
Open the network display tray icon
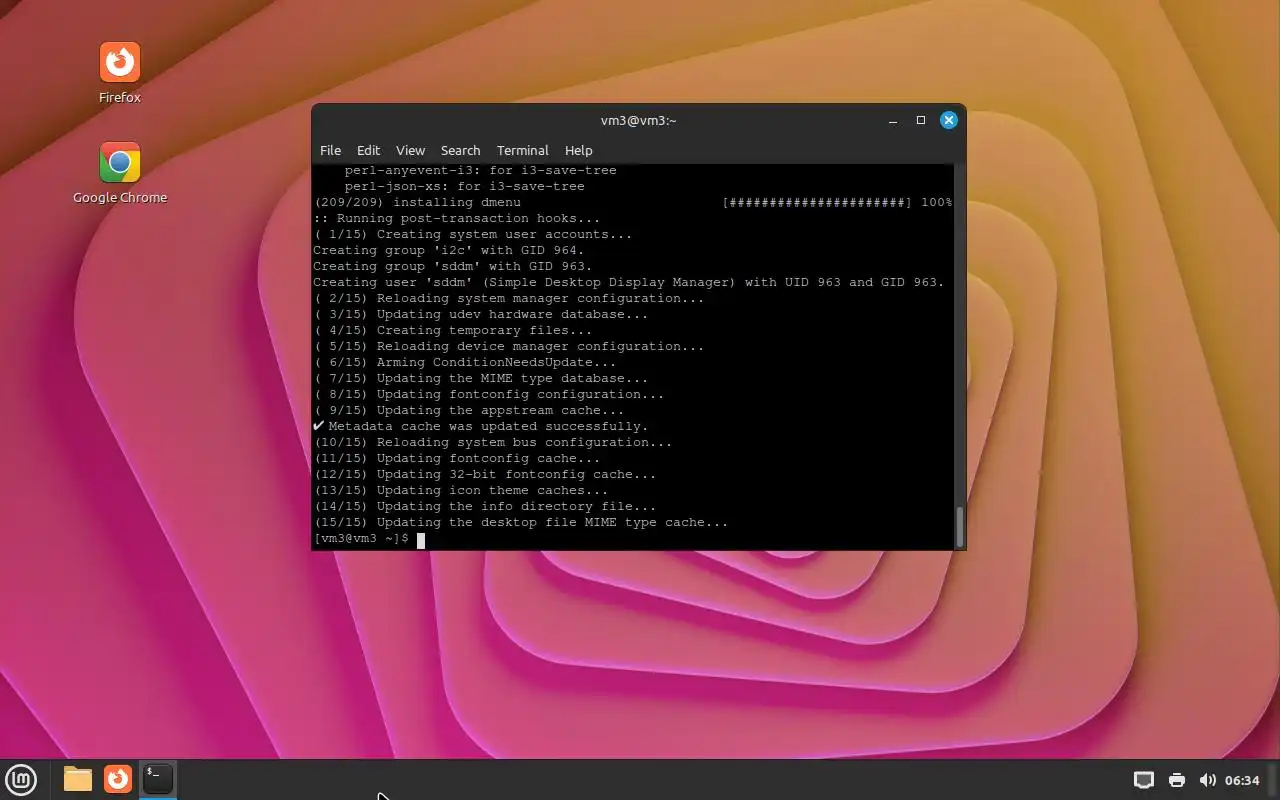click(1144, 780)
